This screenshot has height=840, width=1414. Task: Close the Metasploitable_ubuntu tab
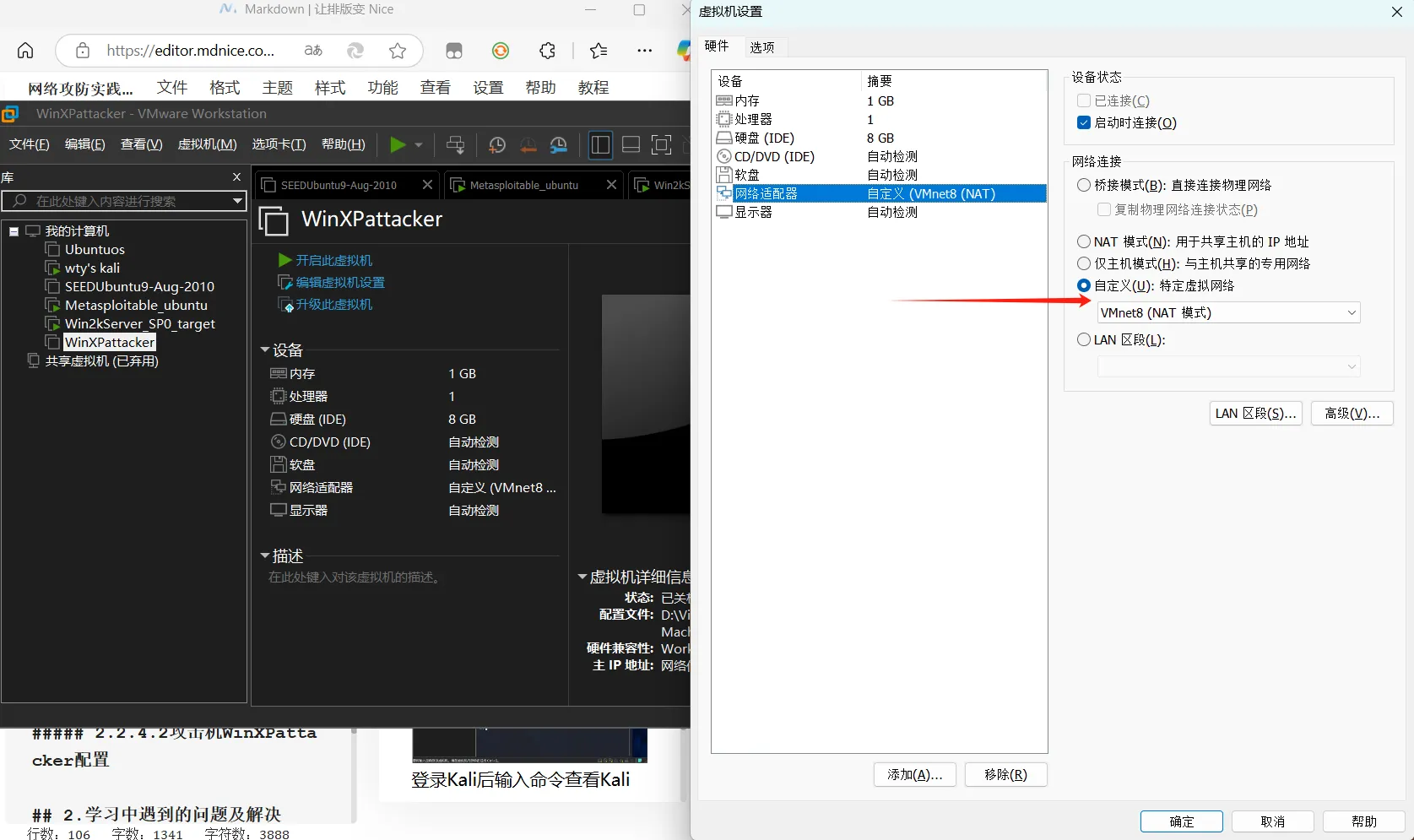click(612, 185)
